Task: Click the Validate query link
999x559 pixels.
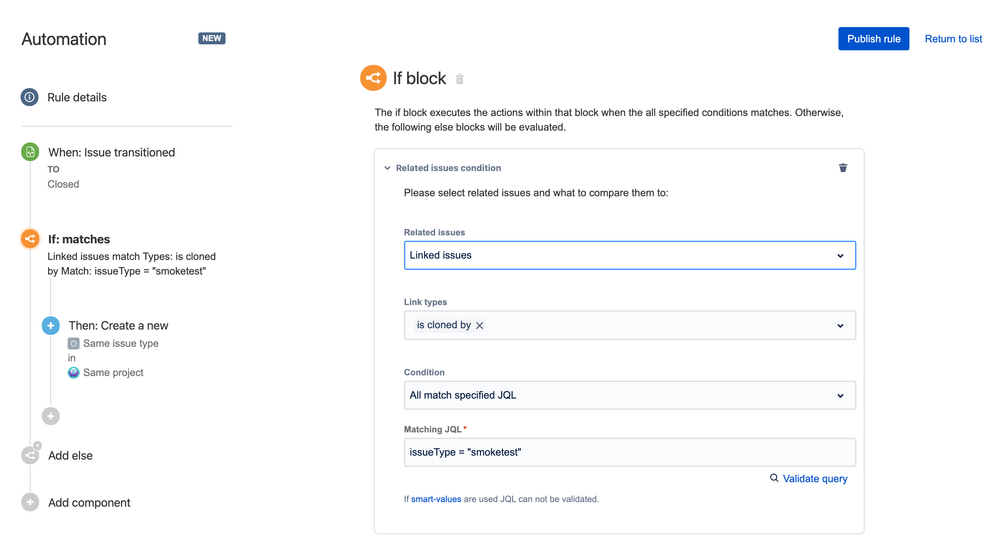Action: click(814, 479)
